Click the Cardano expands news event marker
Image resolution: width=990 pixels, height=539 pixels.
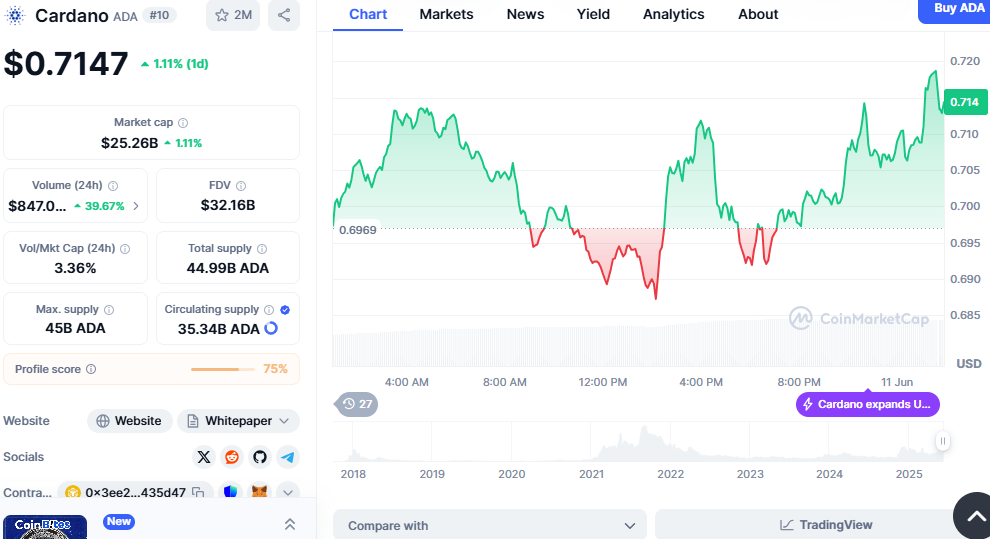(x=867, y=404)
